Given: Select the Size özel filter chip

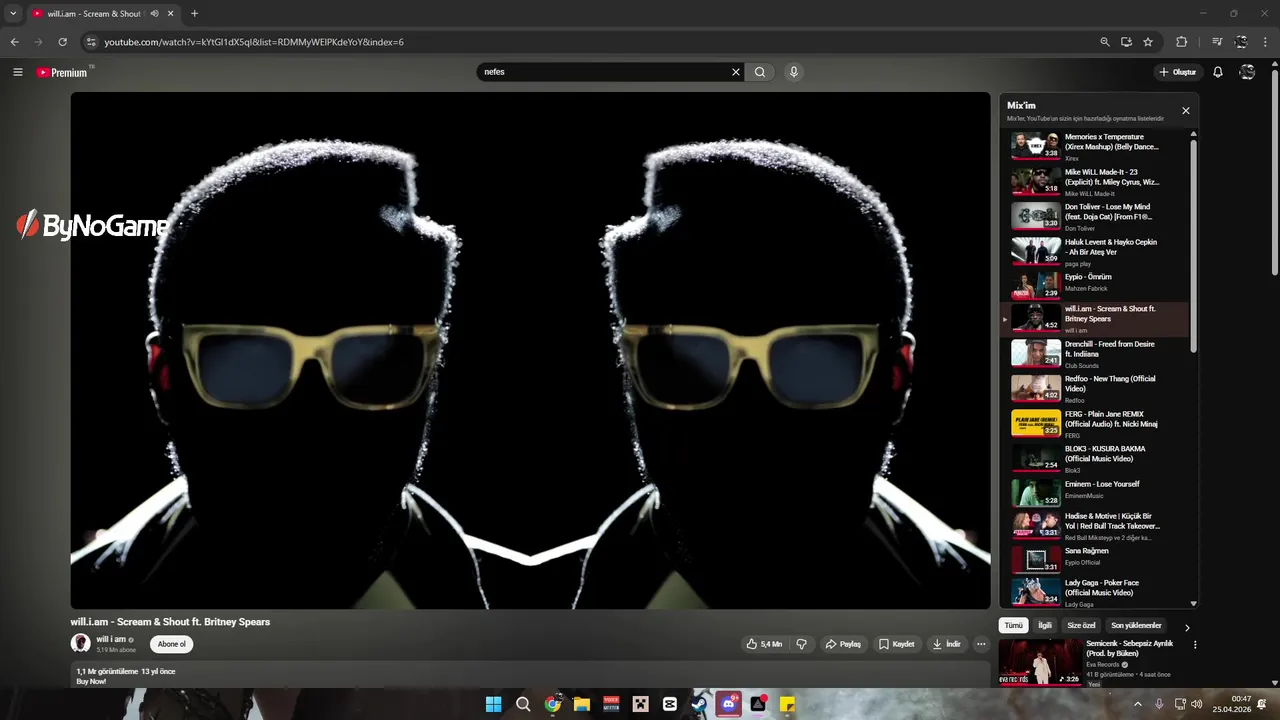Looking at the screenshot, I should coord(1081,625).
